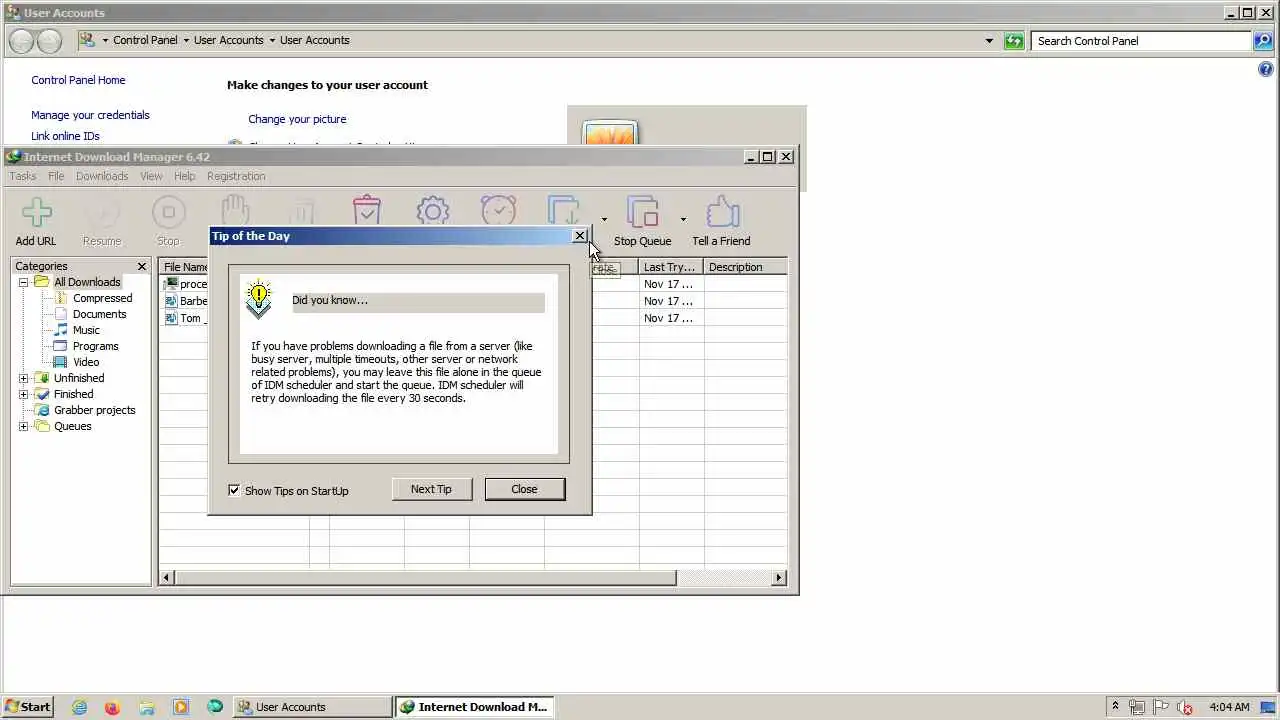The image size is (1280, 720).
Task: Open the Control Panel Home link
Action: click(78, 80)
